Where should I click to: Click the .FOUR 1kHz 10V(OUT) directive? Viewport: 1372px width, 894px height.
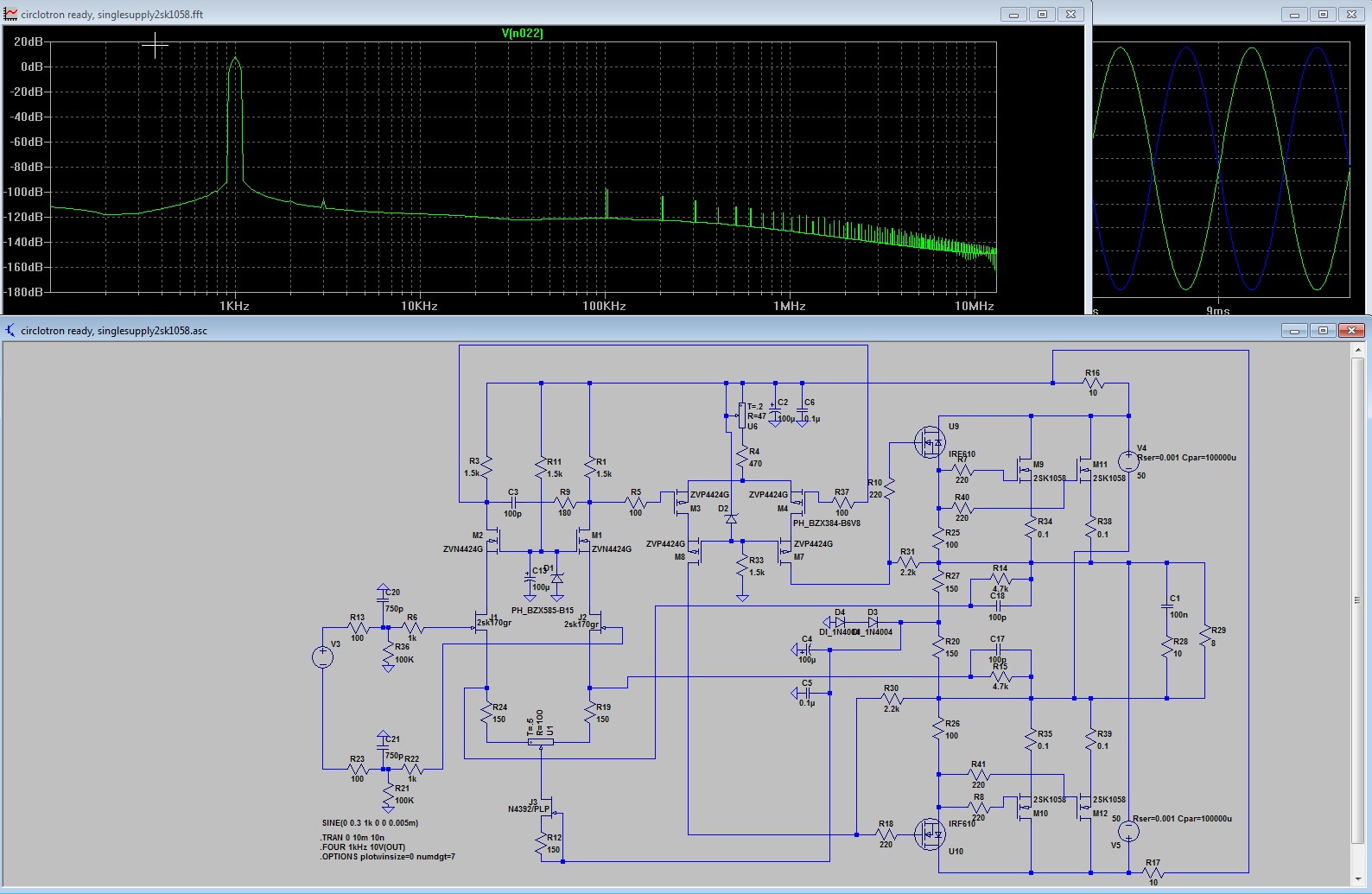pyautogui.click(x=362, y=846)
